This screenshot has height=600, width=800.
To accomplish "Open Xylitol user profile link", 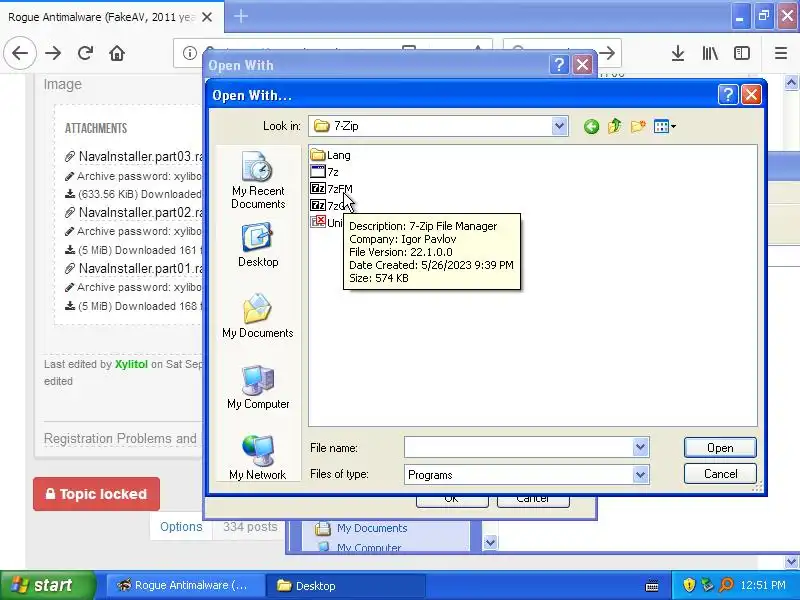I will click(131, 364).
